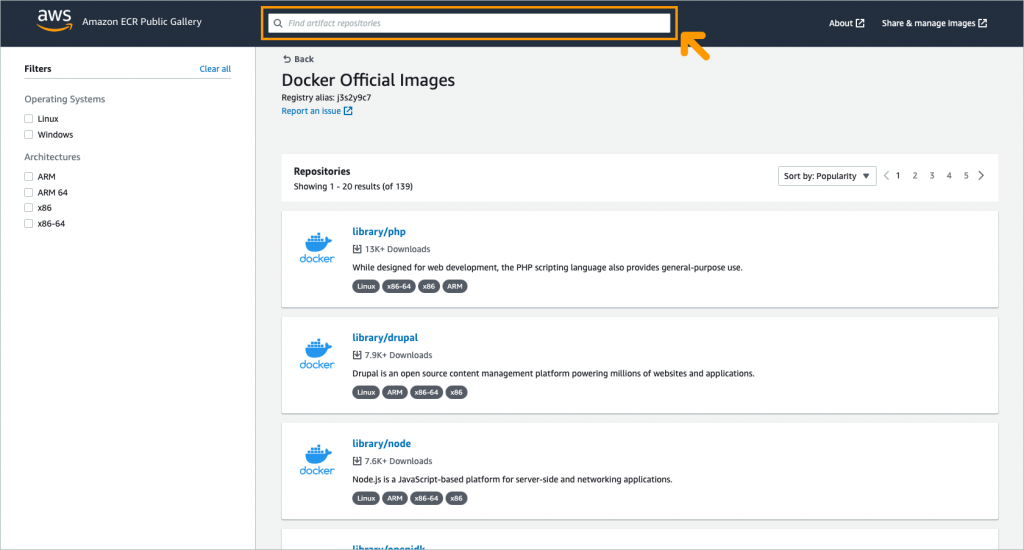
Task: Click the 13K+ Downloads text
Action: 397,249
